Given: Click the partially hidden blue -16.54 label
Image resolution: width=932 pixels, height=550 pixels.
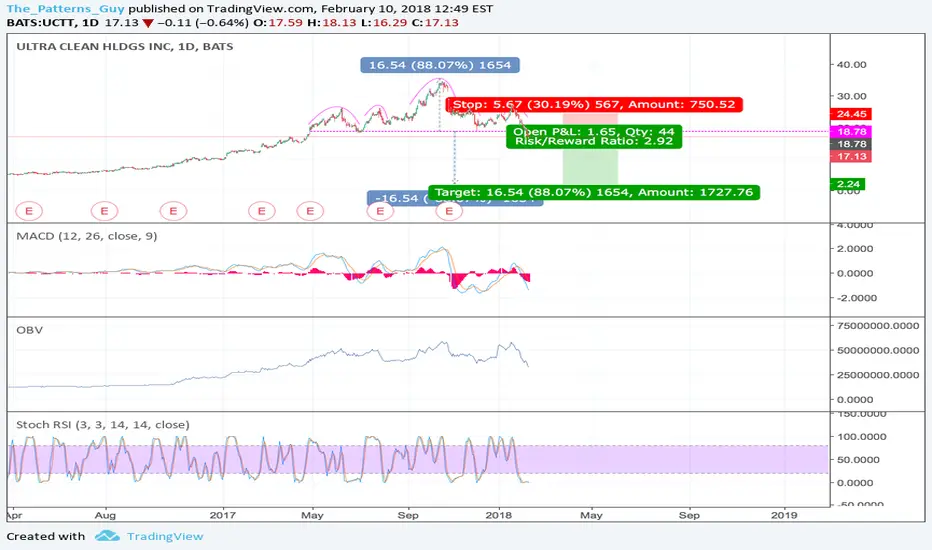Looking at the screenshot, I should pyautogui.click(x=397, y=199).
